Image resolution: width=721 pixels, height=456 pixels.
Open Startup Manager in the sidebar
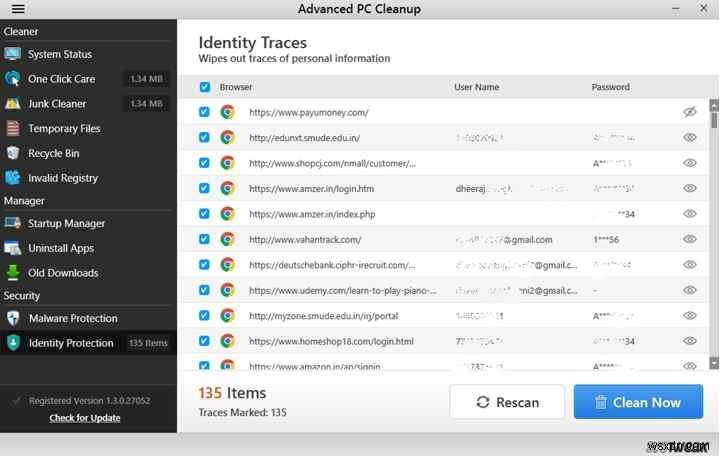tap(66, 223)
